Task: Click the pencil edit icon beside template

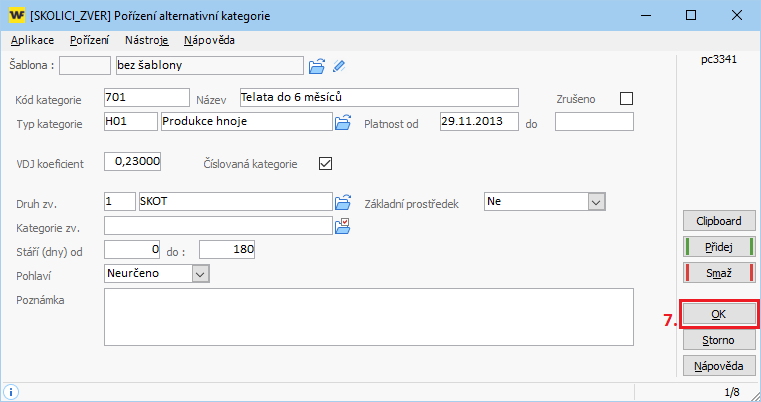Action: (x=339, y=66)
